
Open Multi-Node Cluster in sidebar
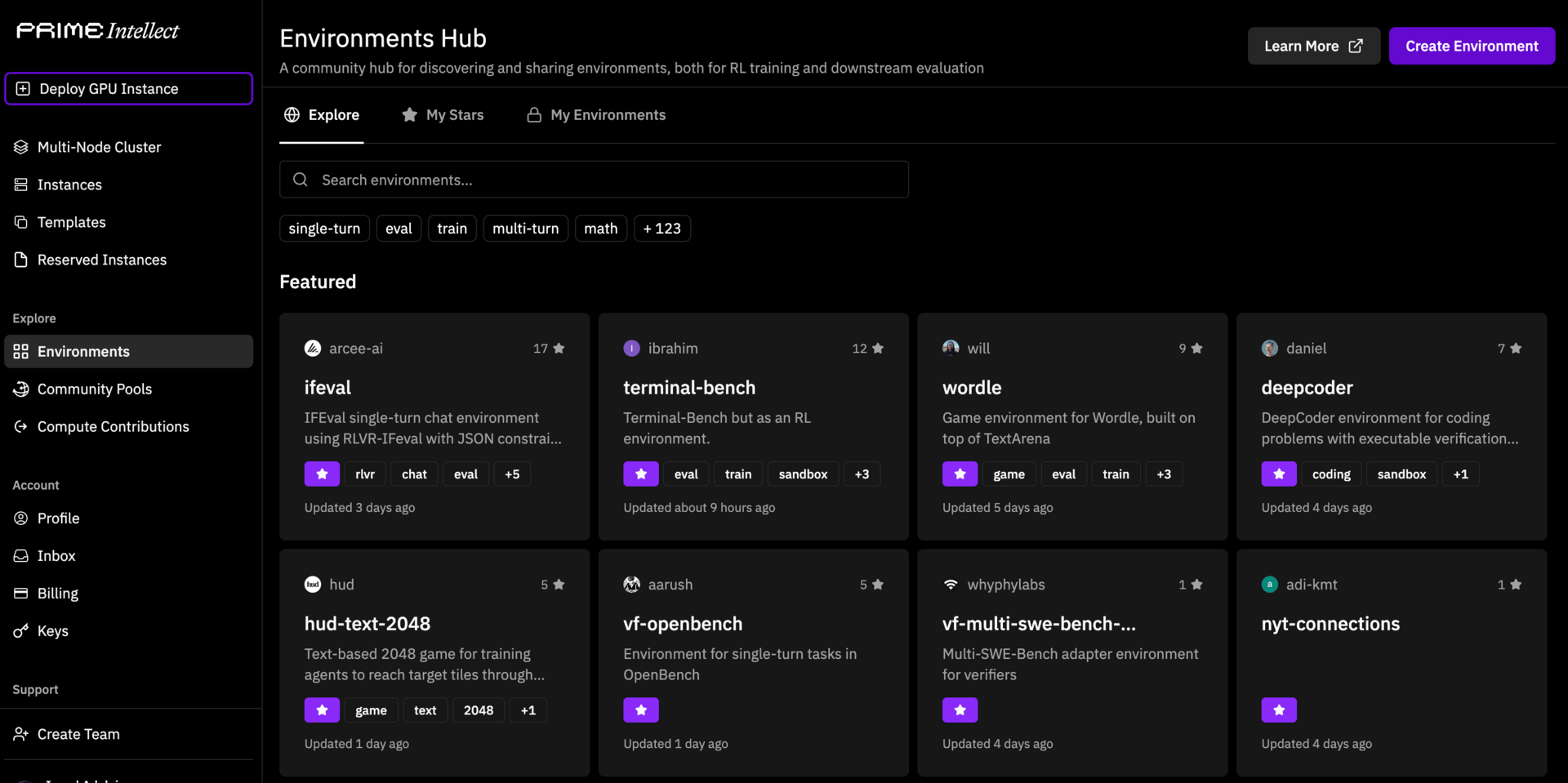pyautogui.click(x=128, y=147)
